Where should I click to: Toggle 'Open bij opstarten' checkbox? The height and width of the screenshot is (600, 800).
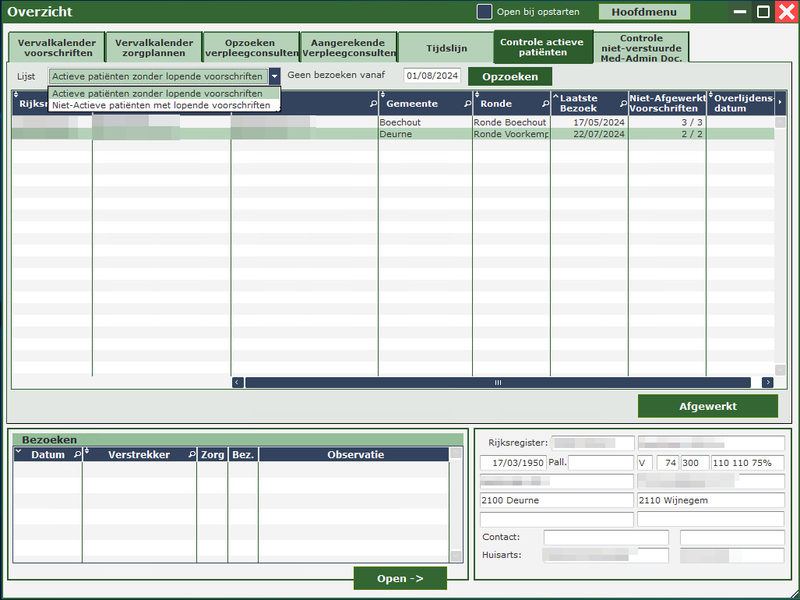[x=484, y=12]
